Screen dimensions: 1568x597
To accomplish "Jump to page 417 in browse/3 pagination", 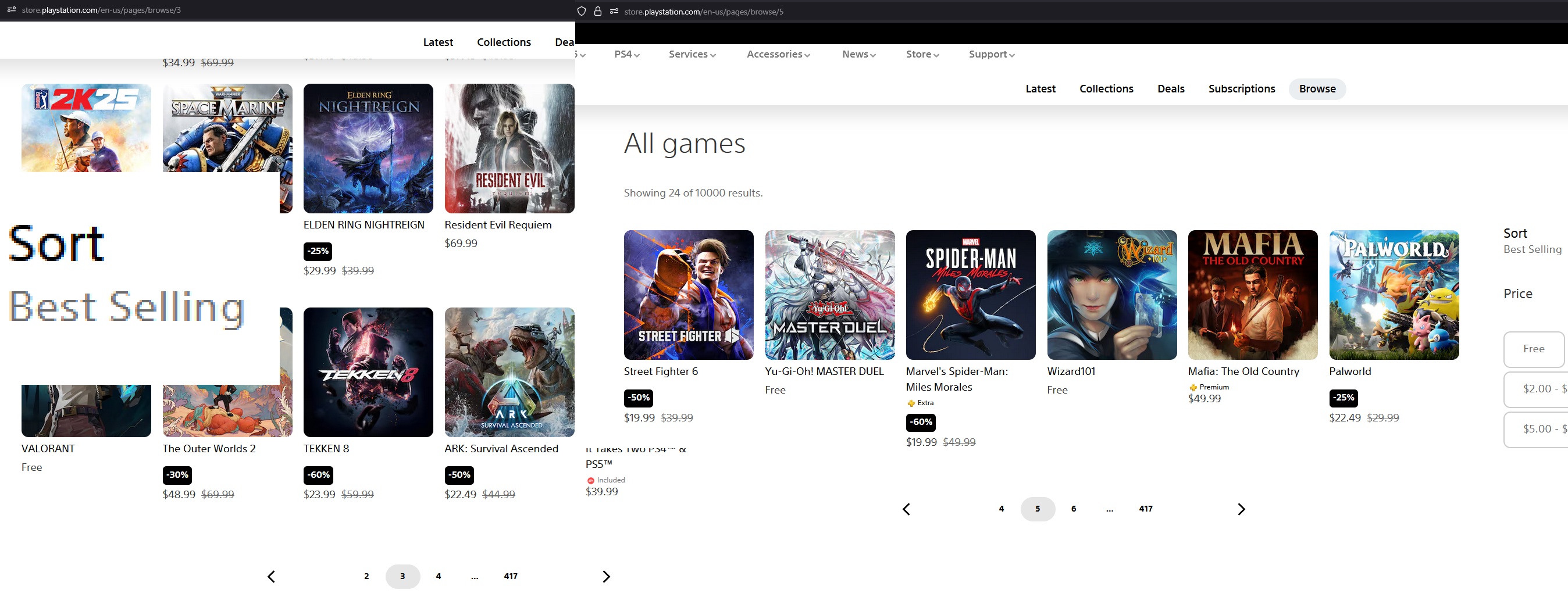I will [x=511, y=576].
